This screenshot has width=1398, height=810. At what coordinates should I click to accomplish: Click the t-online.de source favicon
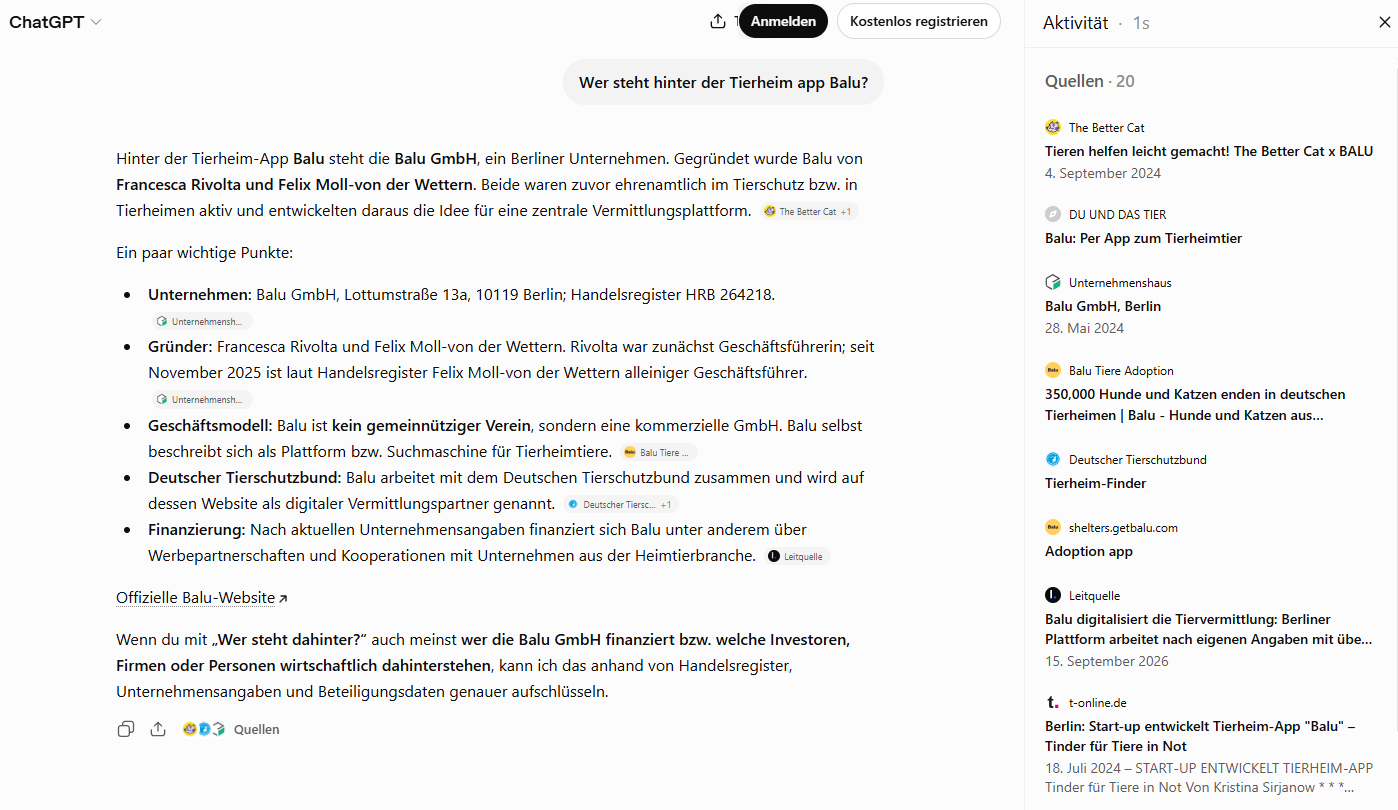click(1053, 702)
